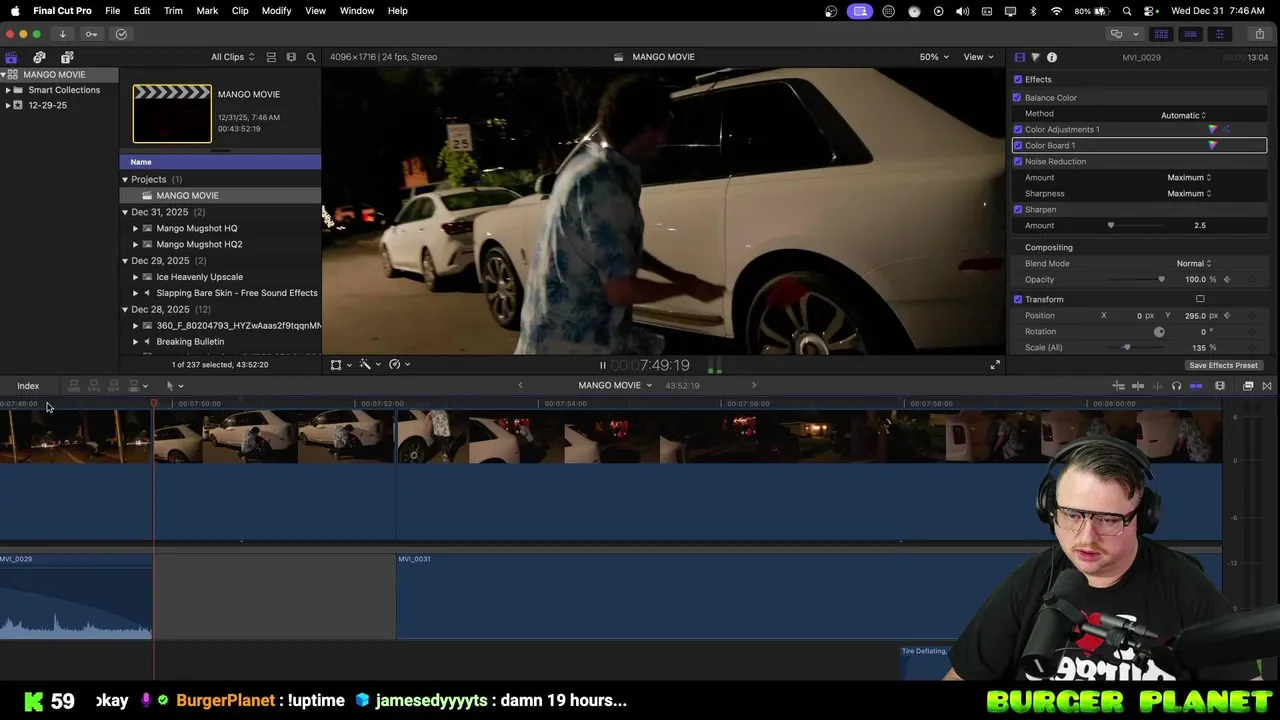Toggle snapping icon in timeline toolbar

1196,386
